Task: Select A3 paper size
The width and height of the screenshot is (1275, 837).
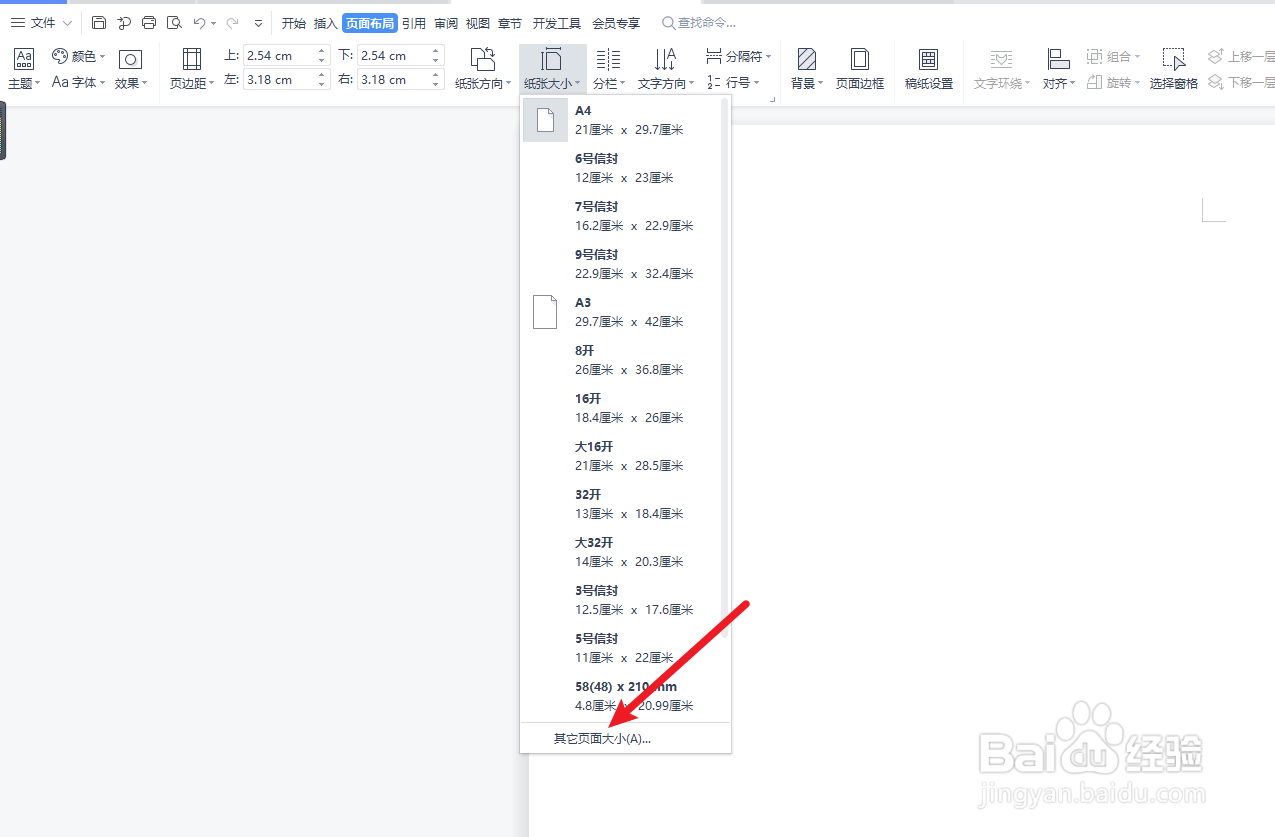Action: tap(621, 312)
